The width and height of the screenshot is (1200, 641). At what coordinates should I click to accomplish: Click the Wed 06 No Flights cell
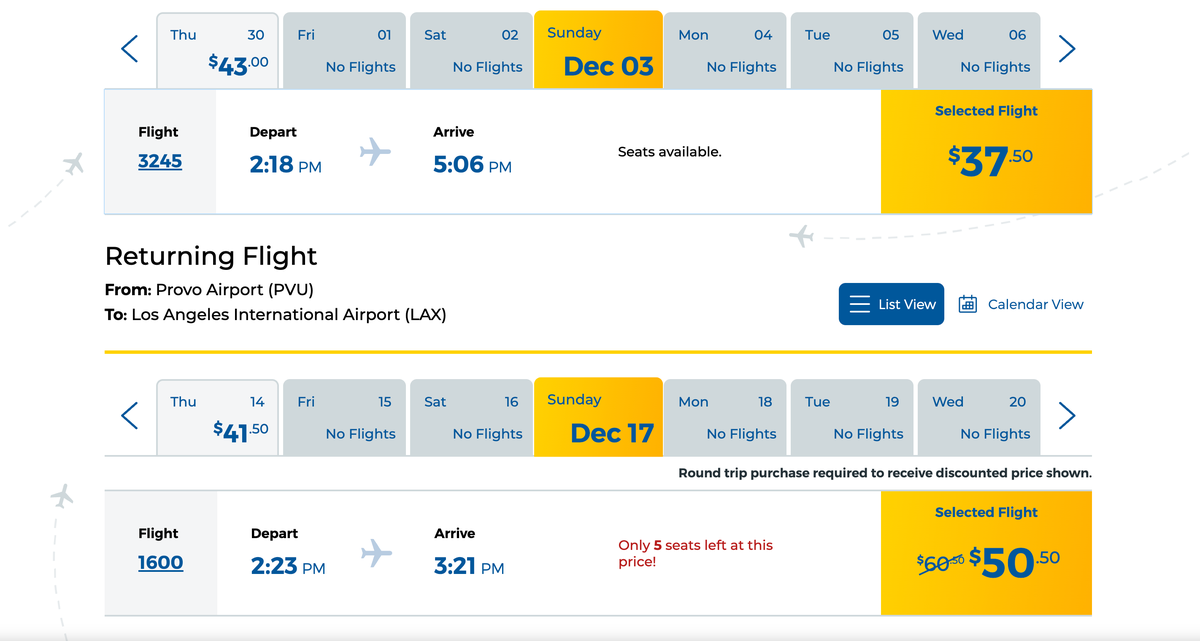pyautogui.click(x=978, y=49)
